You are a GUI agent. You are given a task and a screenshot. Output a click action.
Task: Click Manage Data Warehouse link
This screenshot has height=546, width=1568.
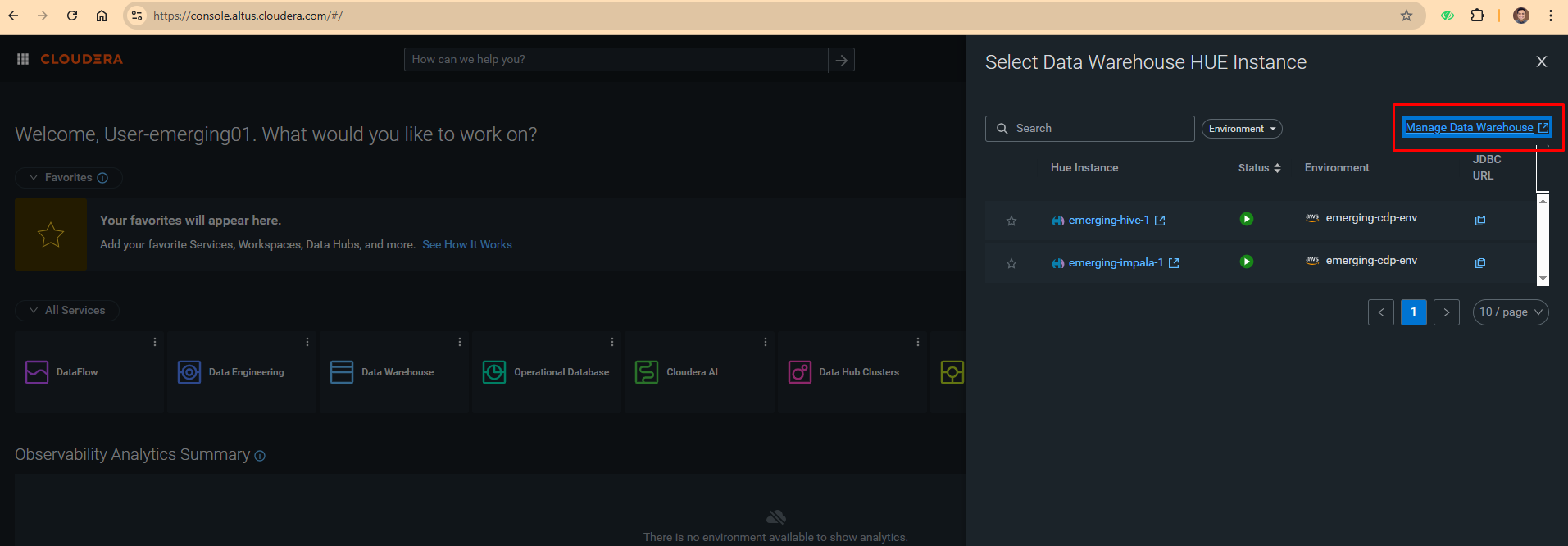(x=1477, y=127)
